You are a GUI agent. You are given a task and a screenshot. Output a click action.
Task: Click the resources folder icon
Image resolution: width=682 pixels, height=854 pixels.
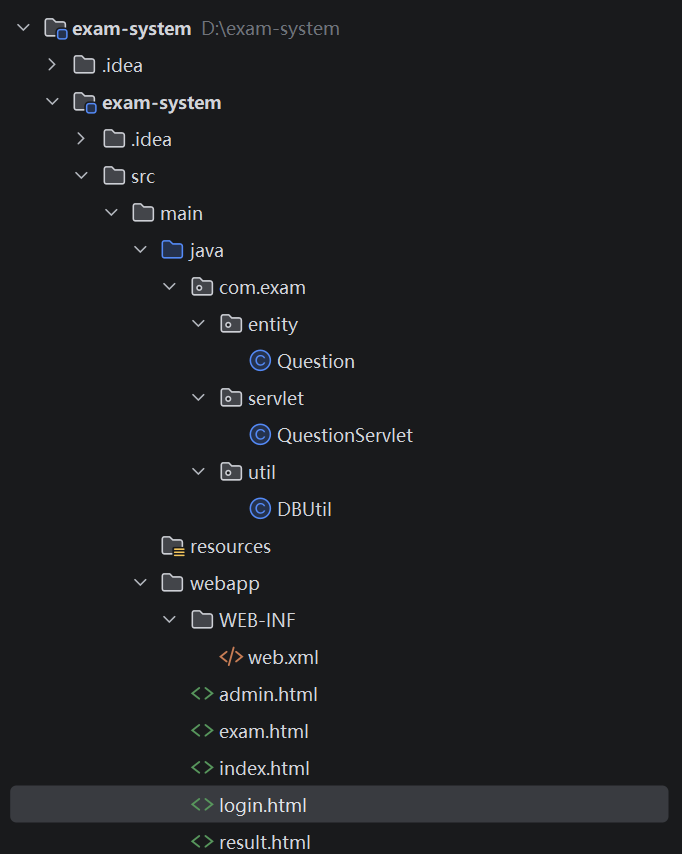[x=173, y=546]
